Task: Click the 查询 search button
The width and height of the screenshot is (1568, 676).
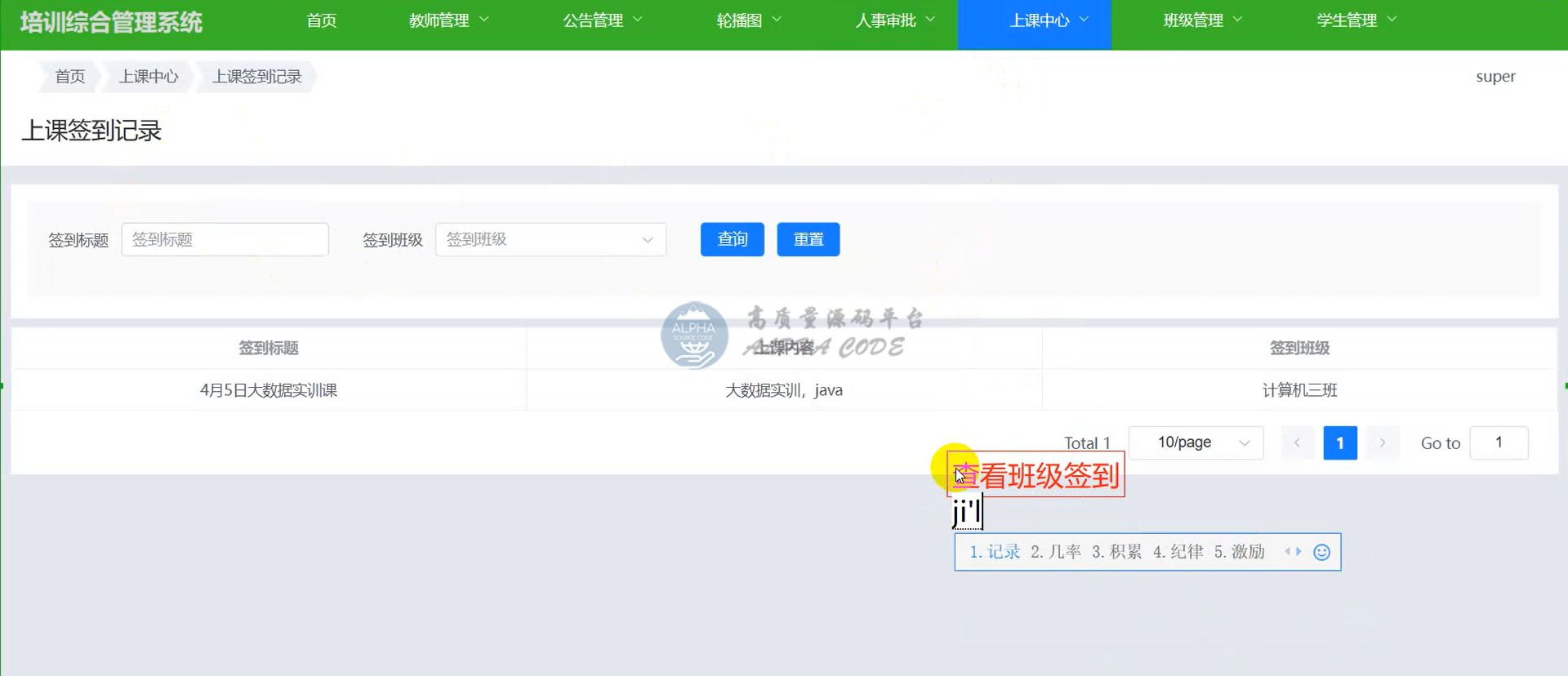Action: 732,240
